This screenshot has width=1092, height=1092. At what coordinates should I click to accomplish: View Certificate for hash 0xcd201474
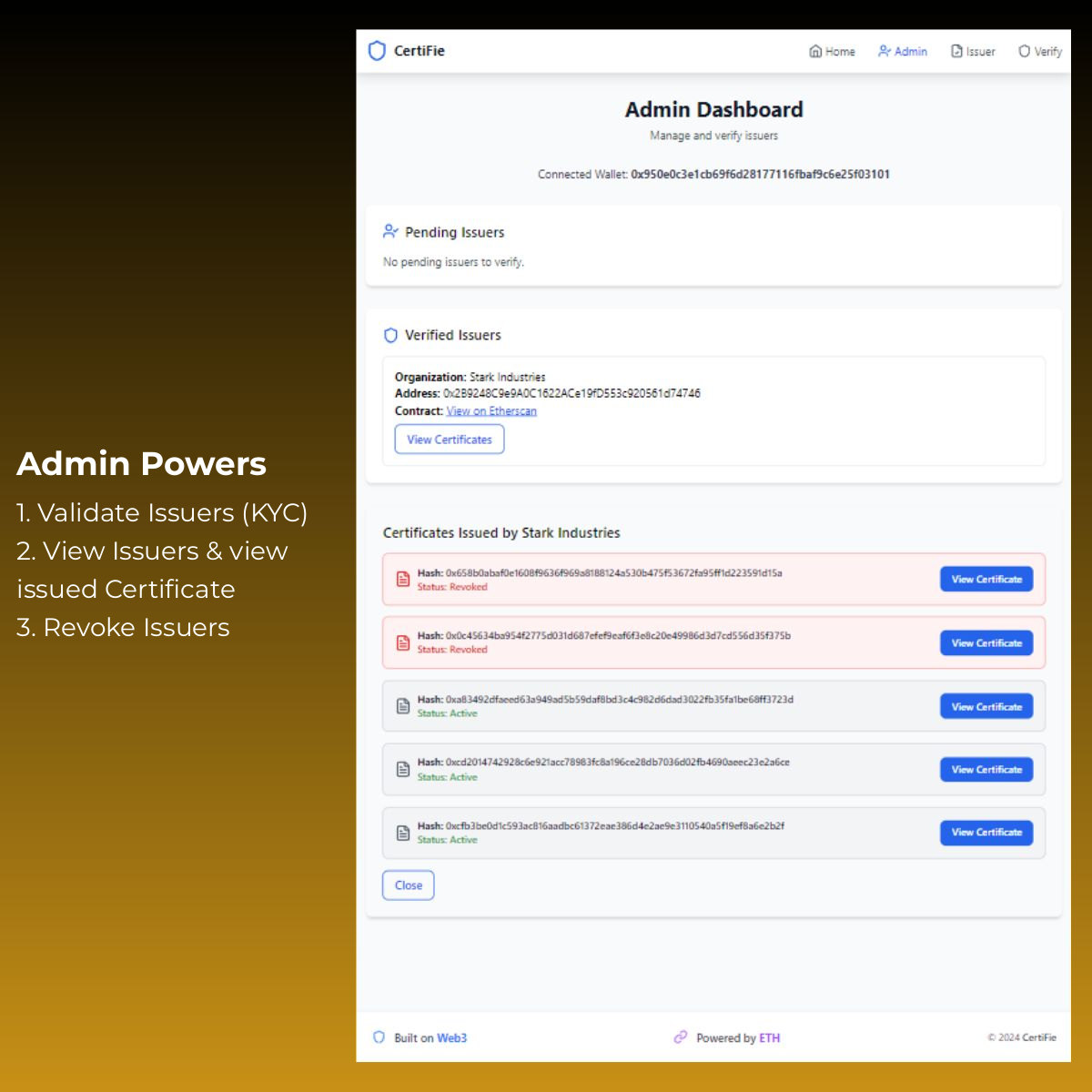(x=986, y=770)
